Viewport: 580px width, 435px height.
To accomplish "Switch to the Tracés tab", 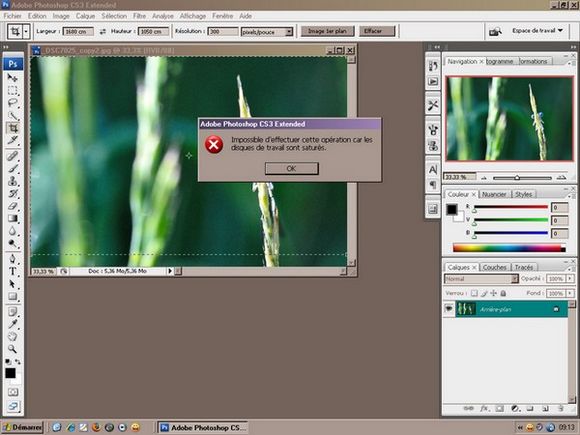I will pos(524,267).
